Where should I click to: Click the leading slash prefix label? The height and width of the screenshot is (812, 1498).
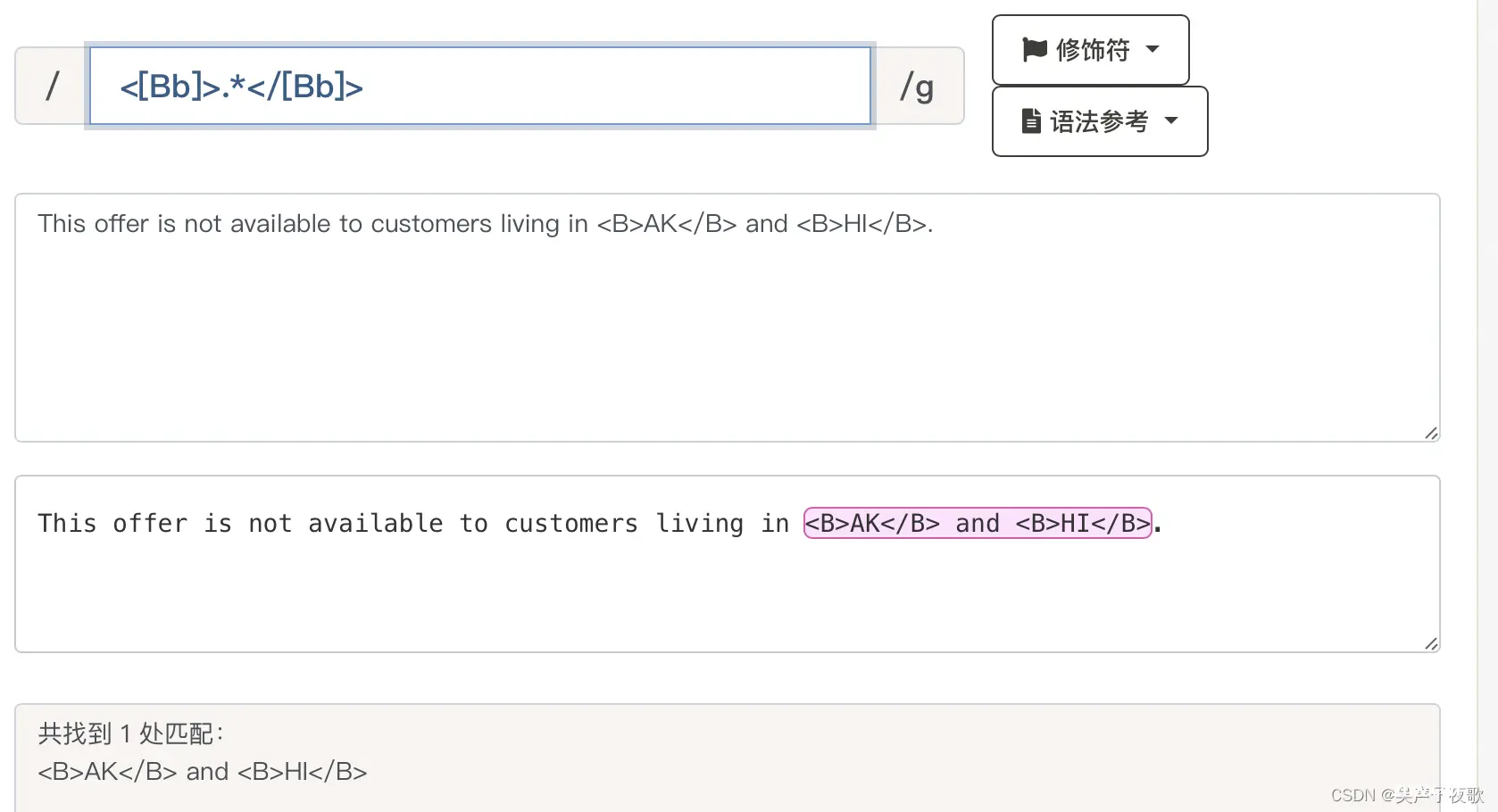[52, 86]
